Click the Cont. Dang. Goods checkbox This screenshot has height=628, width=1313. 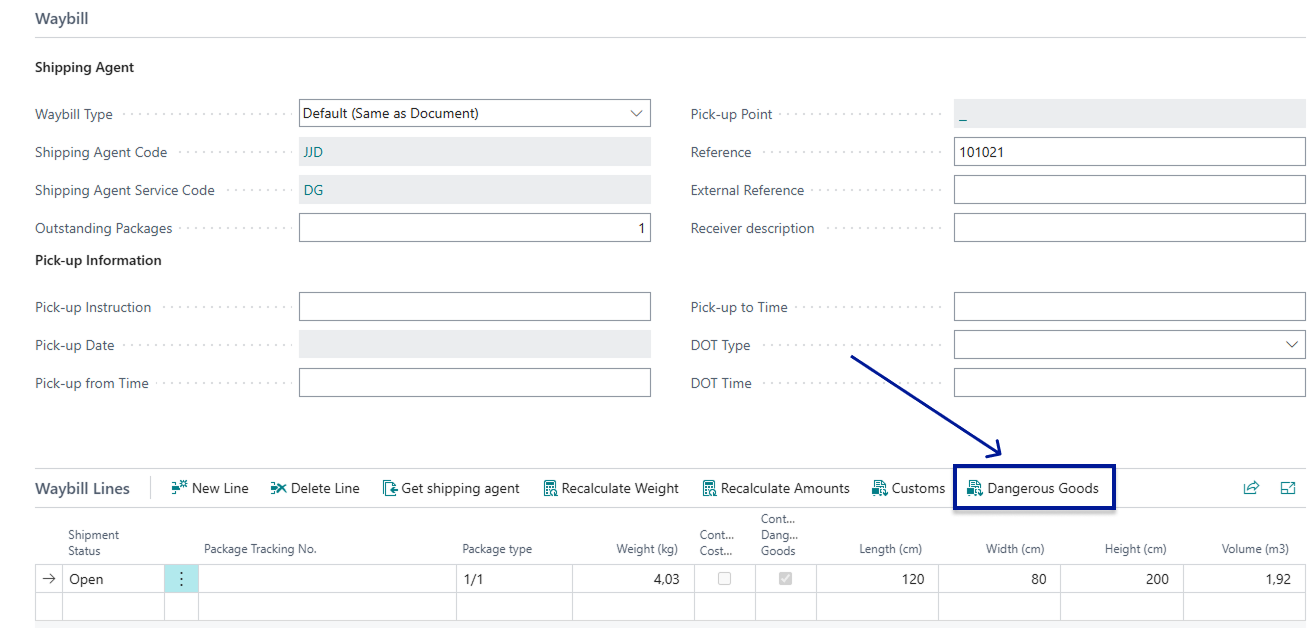(x=786, y=579)
